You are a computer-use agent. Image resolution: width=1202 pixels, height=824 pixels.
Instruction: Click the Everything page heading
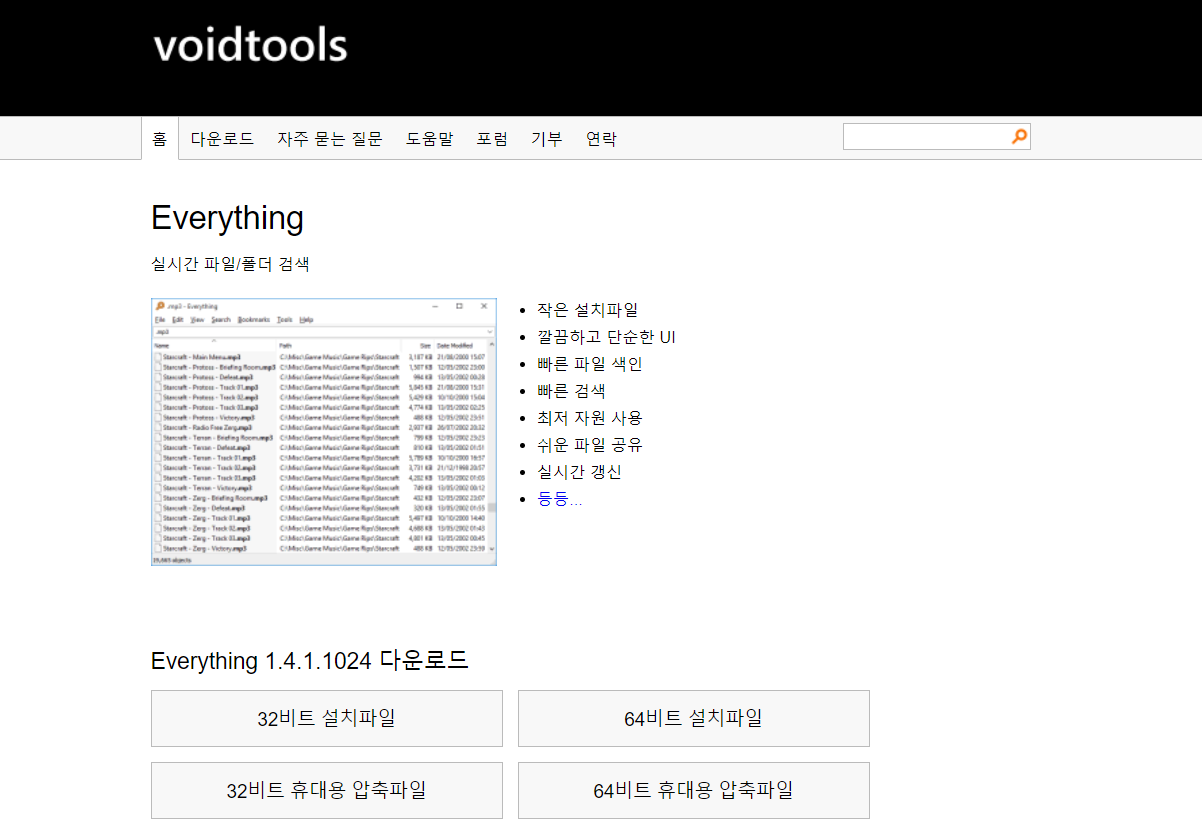pos(227,218)
